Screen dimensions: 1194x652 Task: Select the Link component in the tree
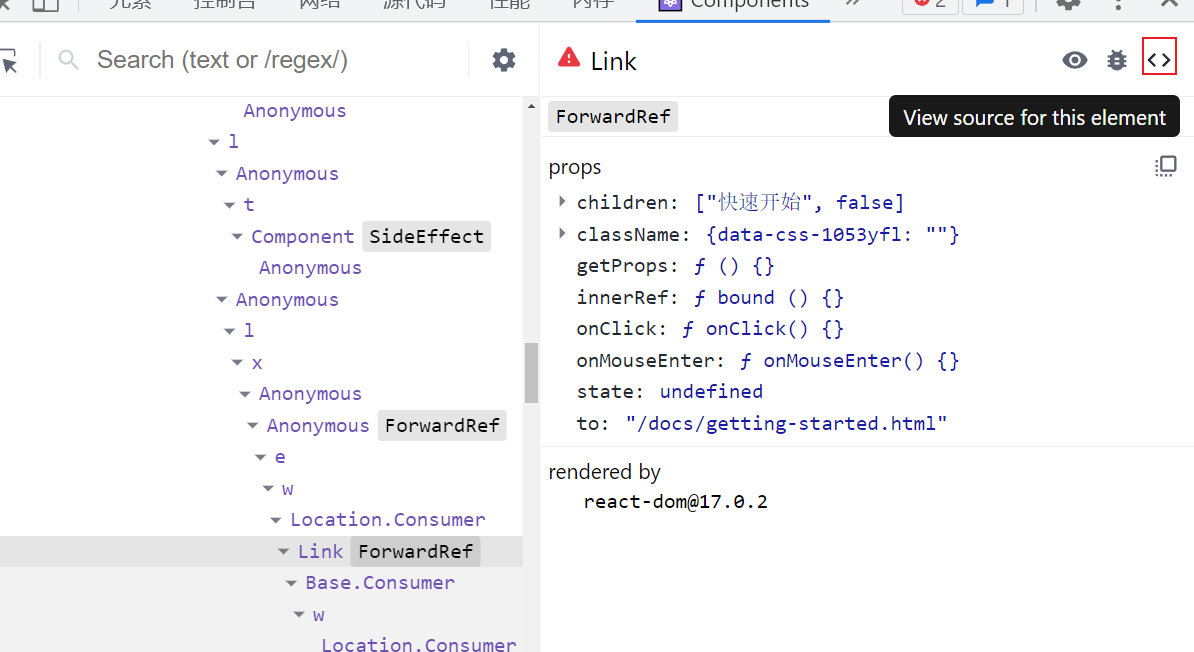click(320, 551)
